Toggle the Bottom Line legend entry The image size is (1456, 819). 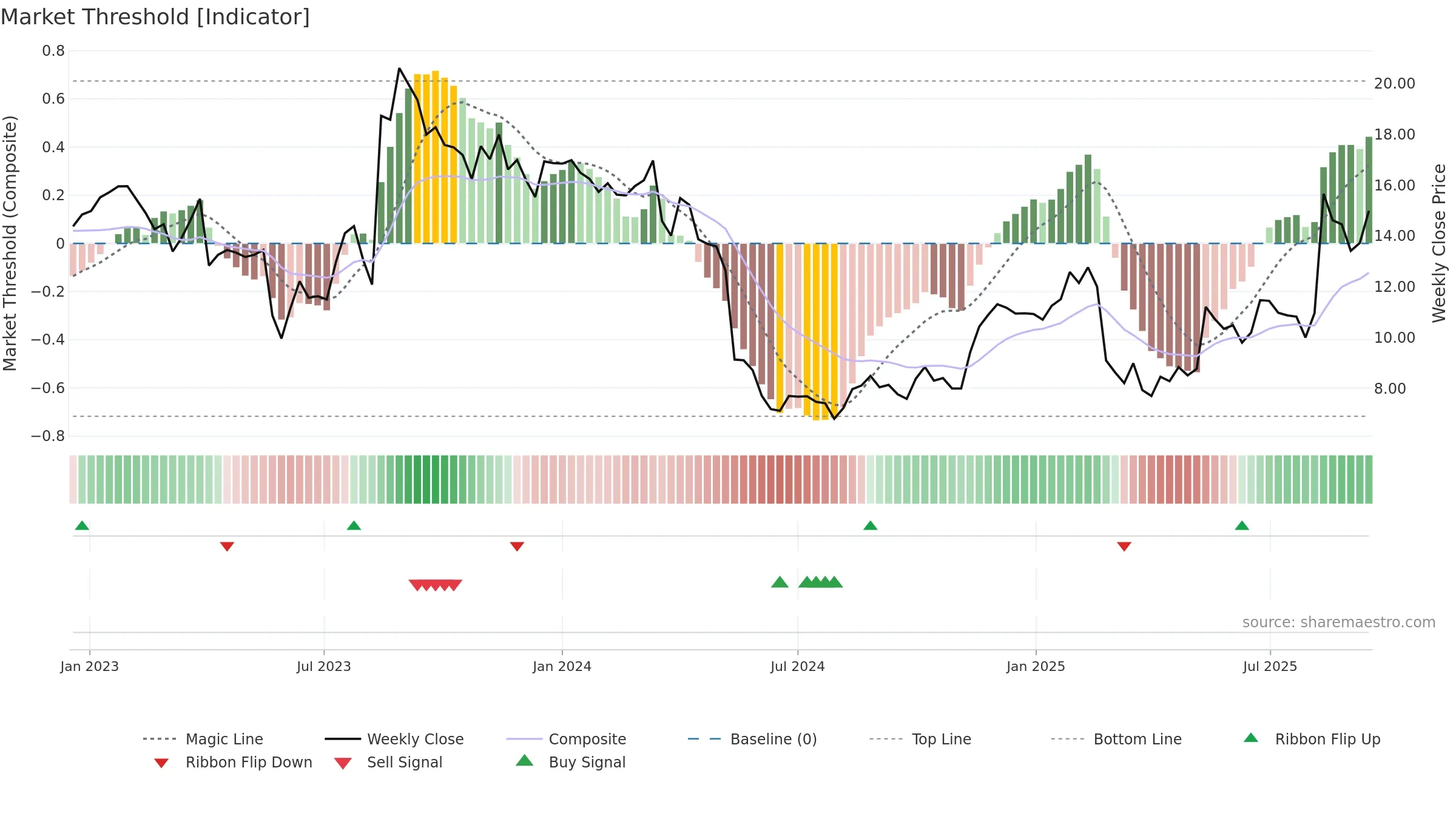click(1116, 739)
